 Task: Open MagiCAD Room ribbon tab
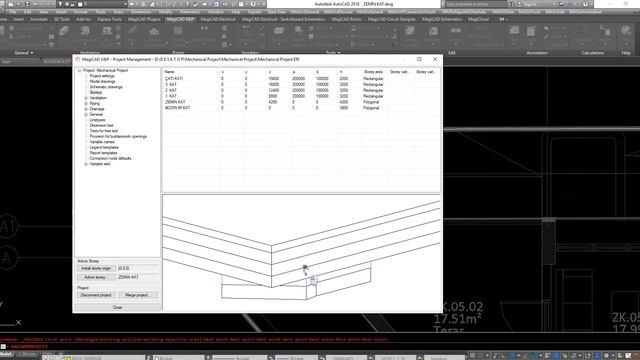[347, 19]
